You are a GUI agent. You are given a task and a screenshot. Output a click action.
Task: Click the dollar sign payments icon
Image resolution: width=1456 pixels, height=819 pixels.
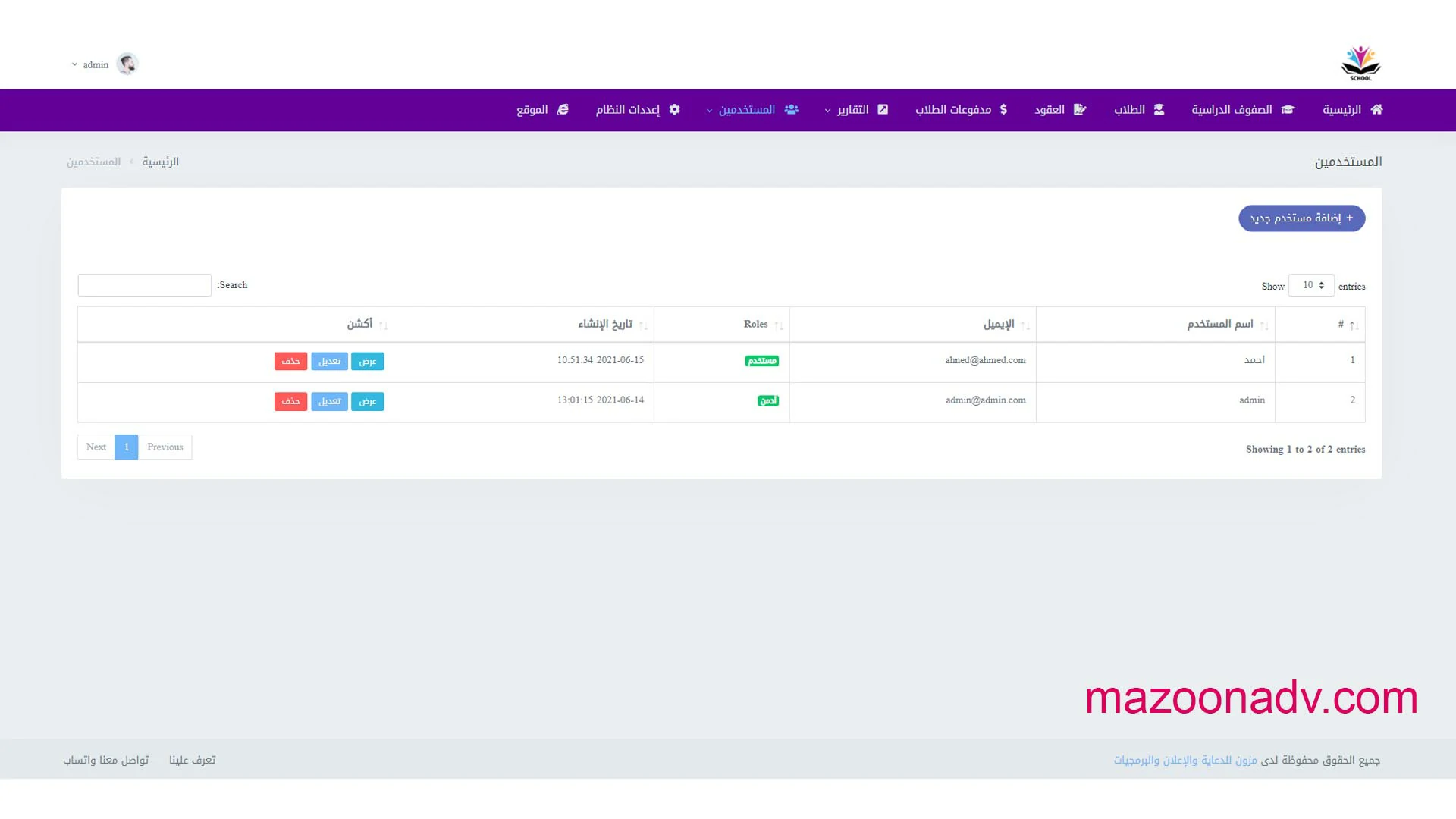pos(1003,110)
